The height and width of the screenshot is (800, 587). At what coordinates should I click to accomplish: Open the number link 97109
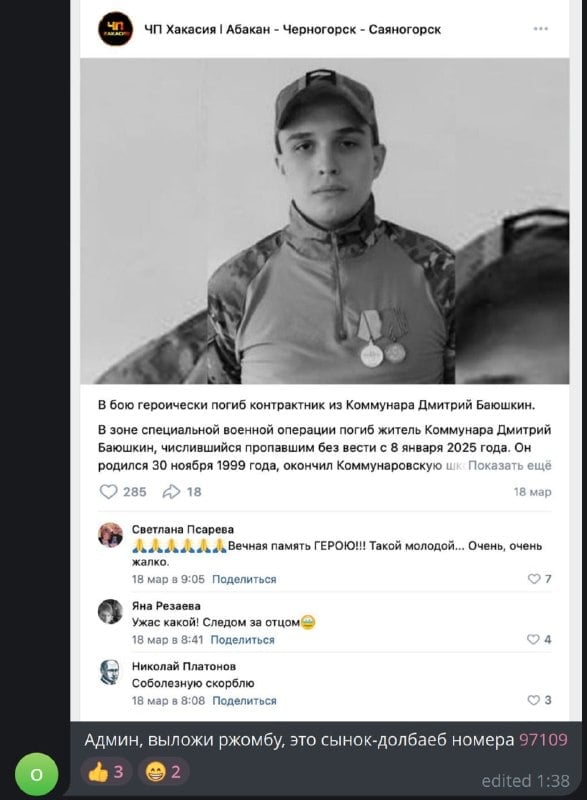(543, 739)
